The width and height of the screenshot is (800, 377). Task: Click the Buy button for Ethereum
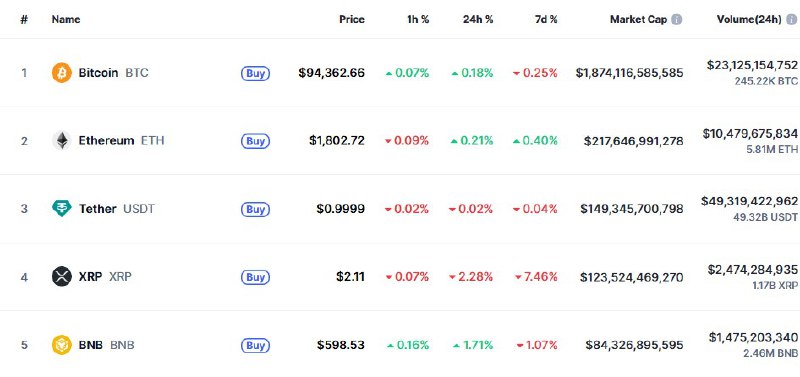coord(255,141)
